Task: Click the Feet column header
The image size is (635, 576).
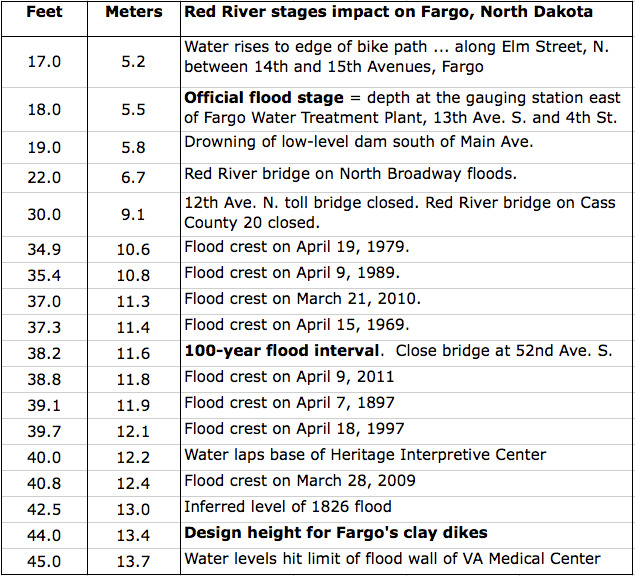Action: click(44, 13)
